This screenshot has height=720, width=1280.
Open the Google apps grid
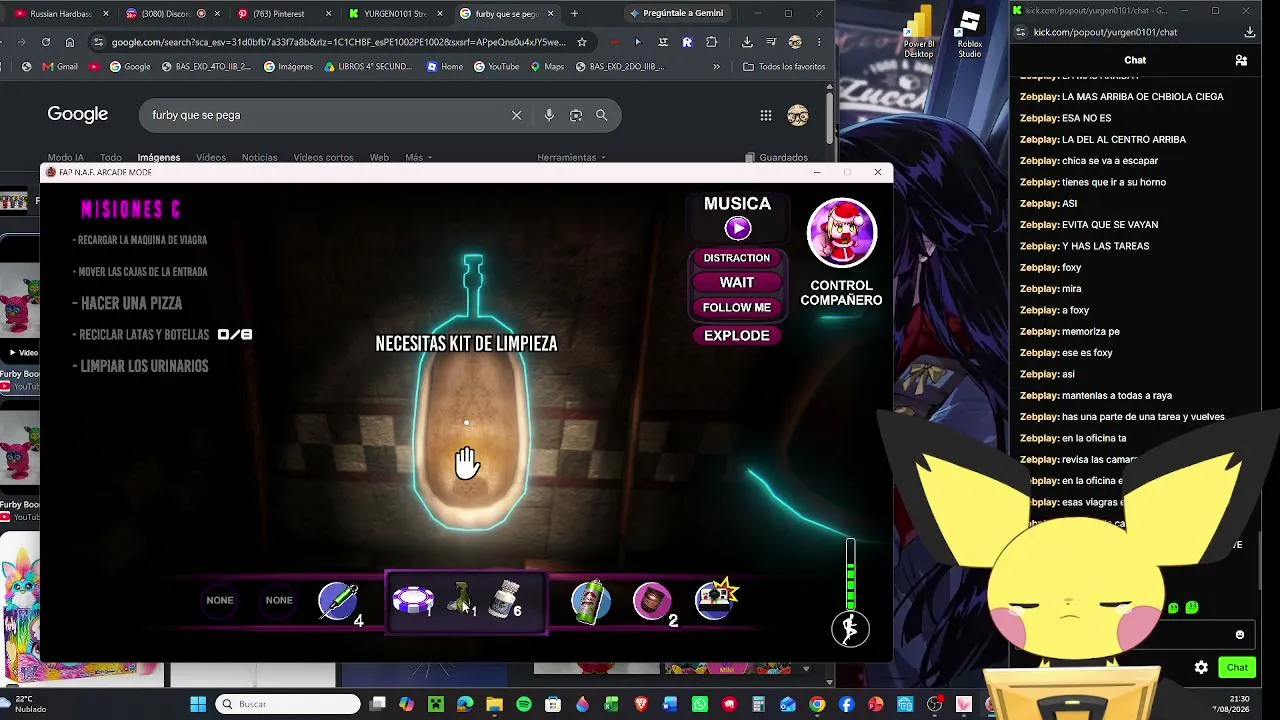(766, 115)
